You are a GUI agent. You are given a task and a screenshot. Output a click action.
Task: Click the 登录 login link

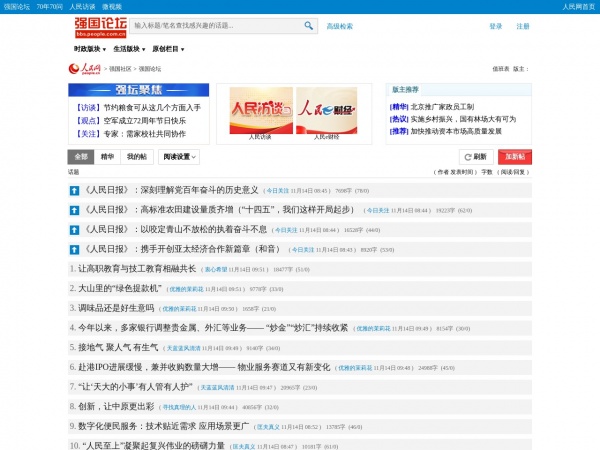coord(496,27)
